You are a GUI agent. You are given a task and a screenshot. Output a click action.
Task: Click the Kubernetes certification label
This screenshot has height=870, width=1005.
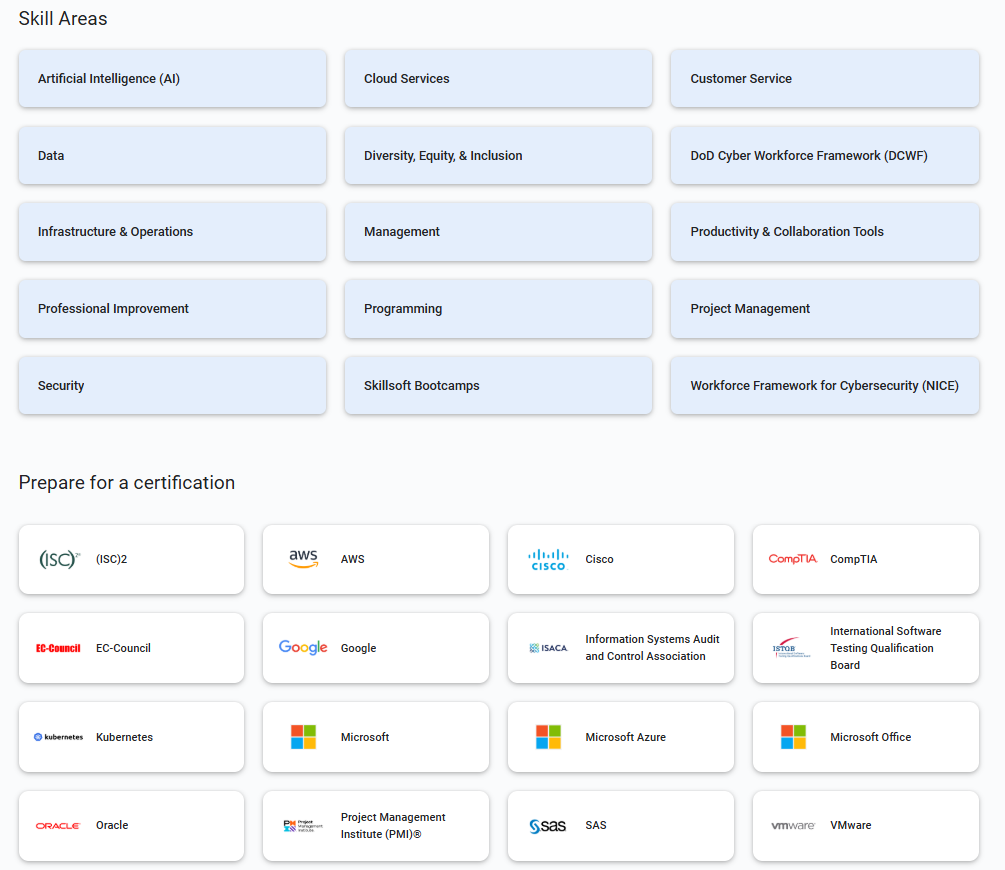pyautogui.click(x=124, y=737)
